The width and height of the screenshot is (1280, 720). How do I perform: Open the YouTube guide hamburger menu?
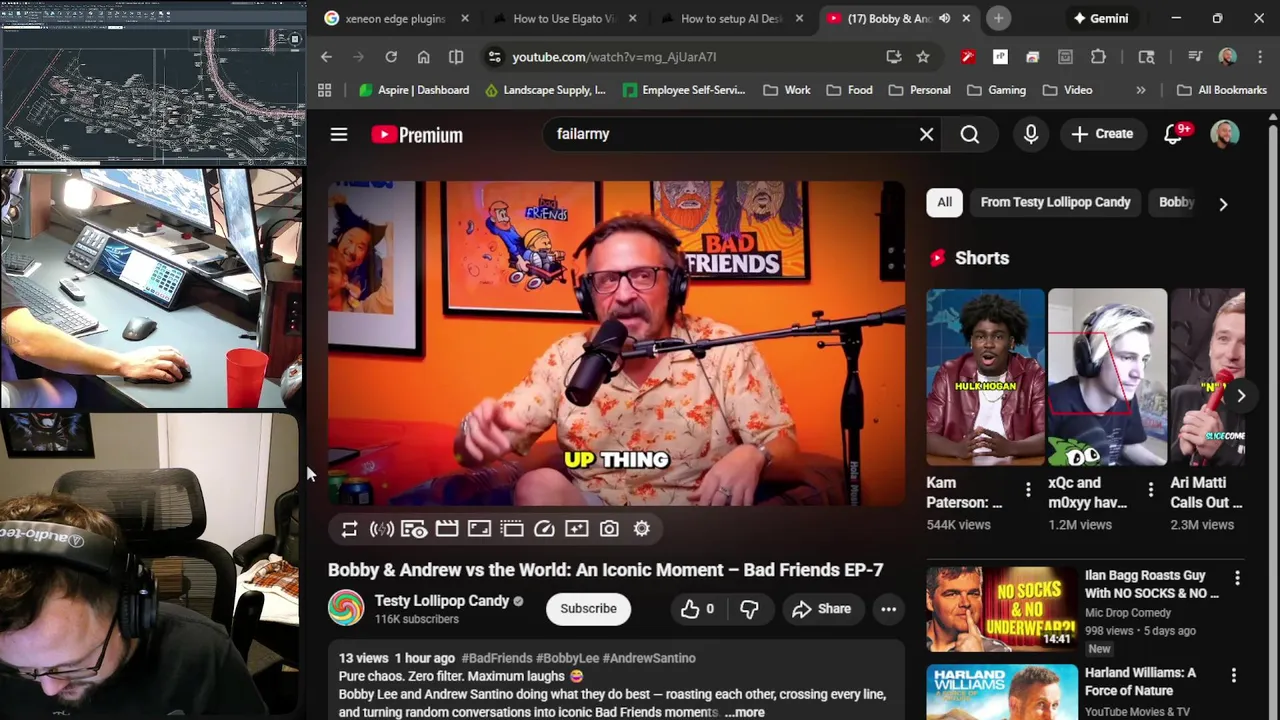click(x=339, y=134)
